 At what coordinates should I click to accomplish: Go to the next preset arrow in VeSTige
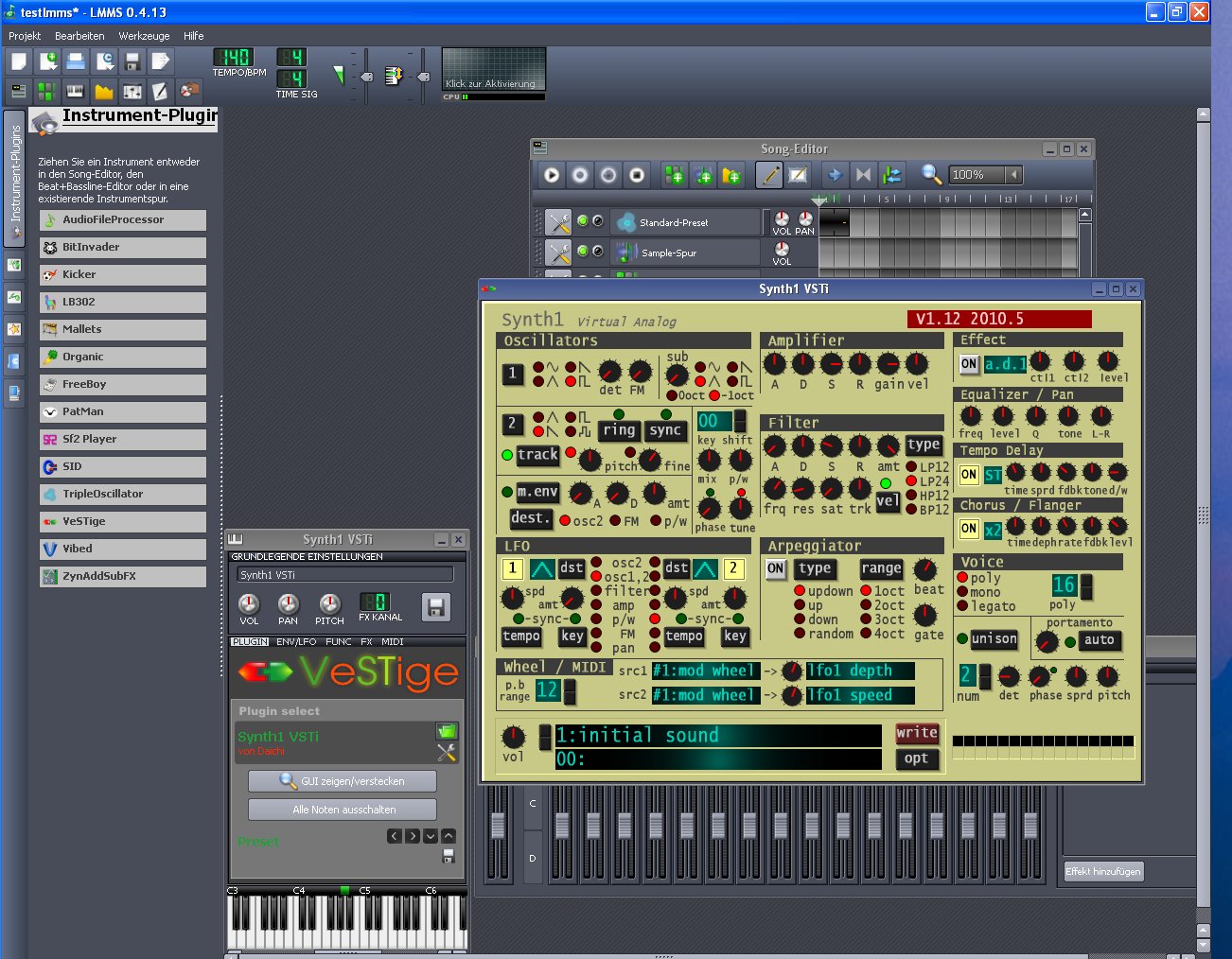[413, 836]
